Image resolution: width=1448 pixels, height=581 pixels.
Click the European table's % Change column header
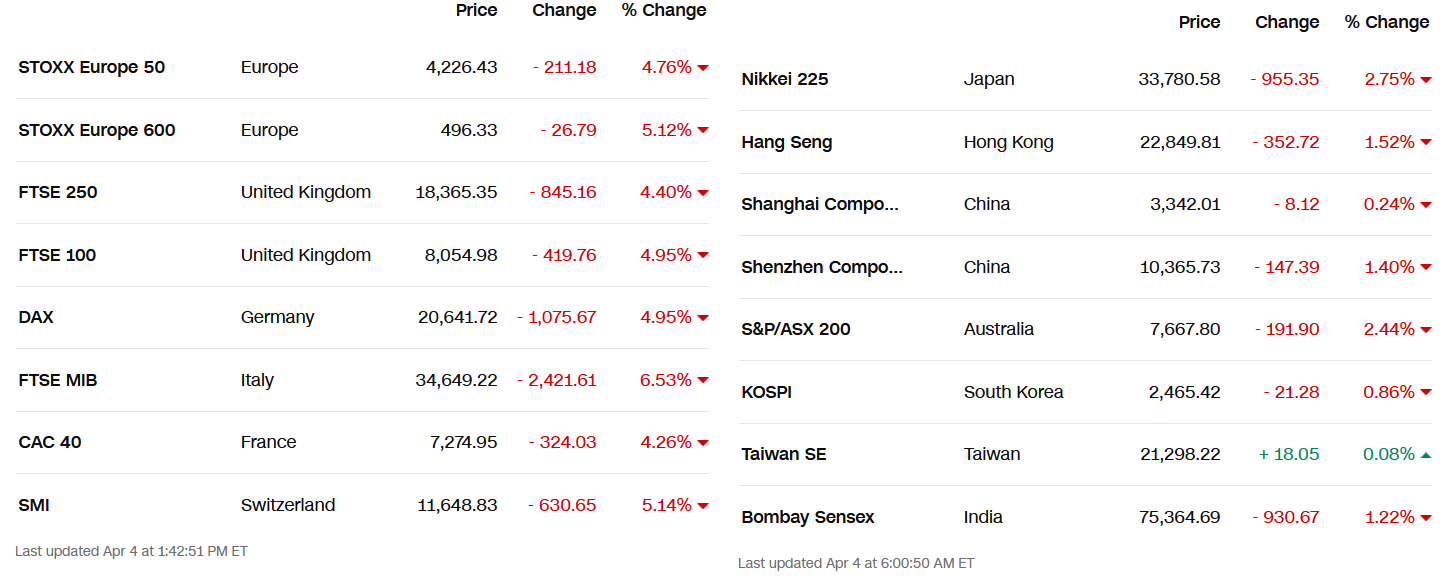pos(664,10)
